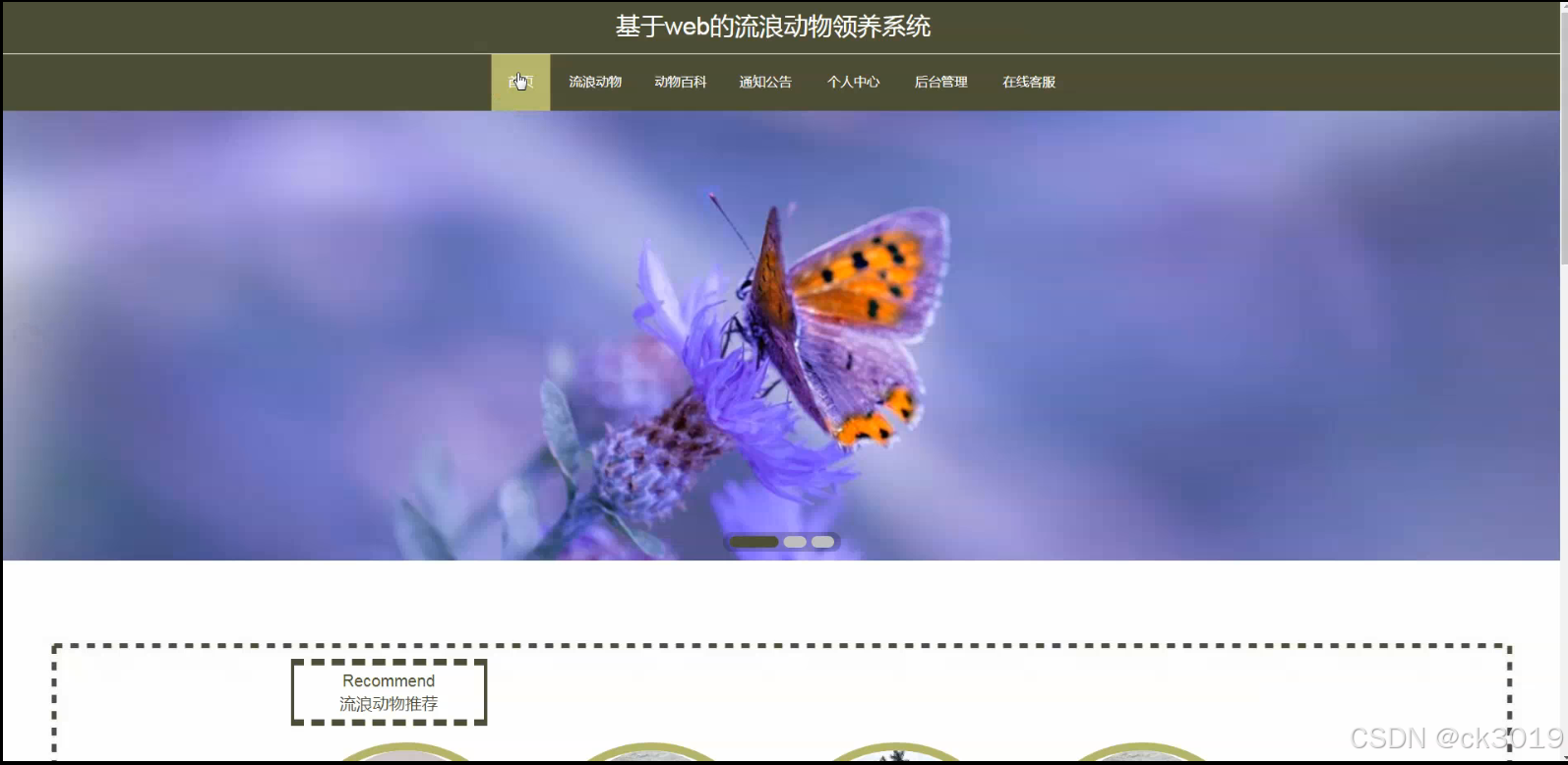
Task: Go to 动物百科 in navigation
Action: pos(681,82)
